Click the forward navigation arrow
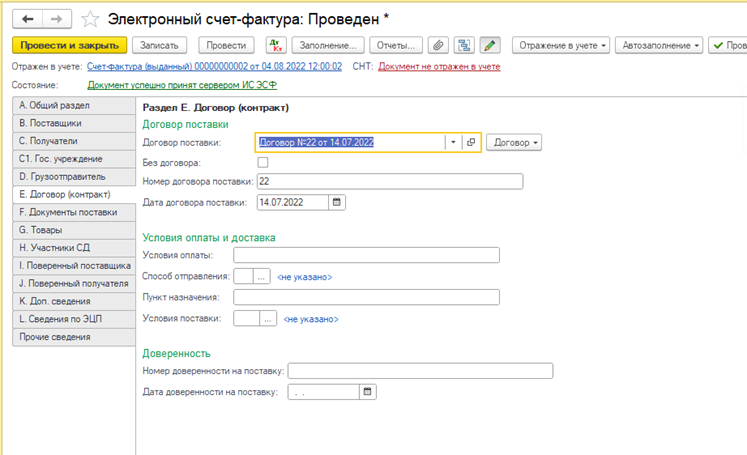 [x=56, y=19]
